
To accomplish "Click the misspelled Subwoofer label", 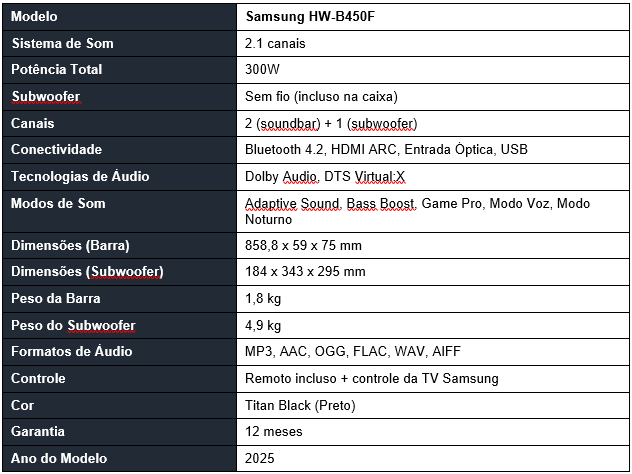I will pyautogui.click(x=46, y=97).
